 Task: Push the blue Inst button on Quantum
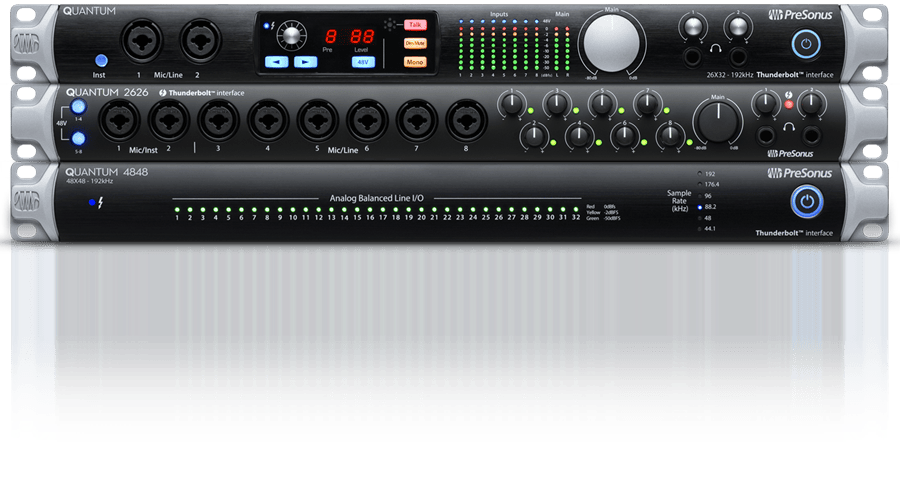coord(101,60)
